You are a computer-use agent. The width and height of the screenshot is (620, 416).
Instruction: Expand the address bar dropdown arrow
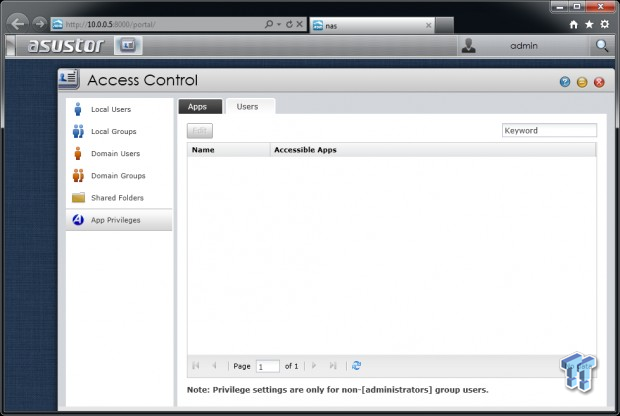click(x=279, y=24)
